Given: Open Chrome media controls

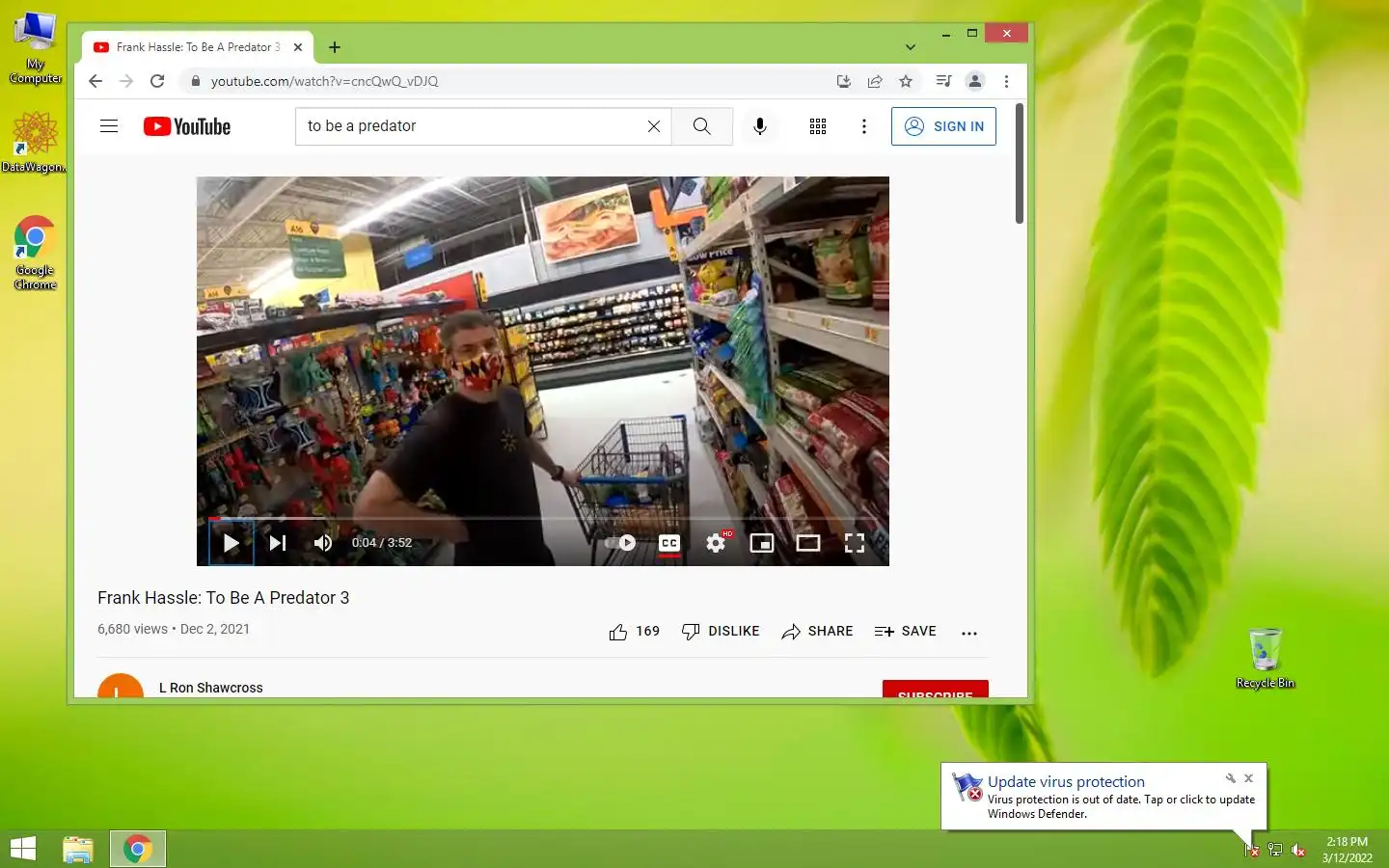Looking at the screenshot, I should click(x=943, y=81).
